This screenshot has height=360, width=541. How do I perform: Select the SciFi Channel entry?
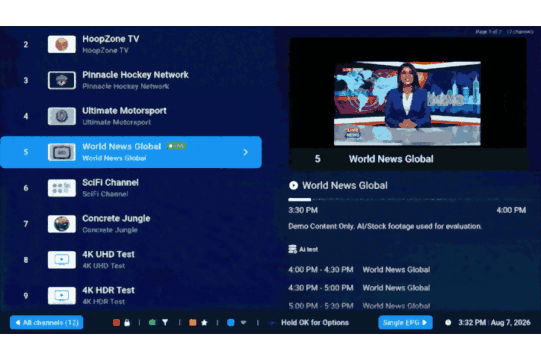pos(131,188)
